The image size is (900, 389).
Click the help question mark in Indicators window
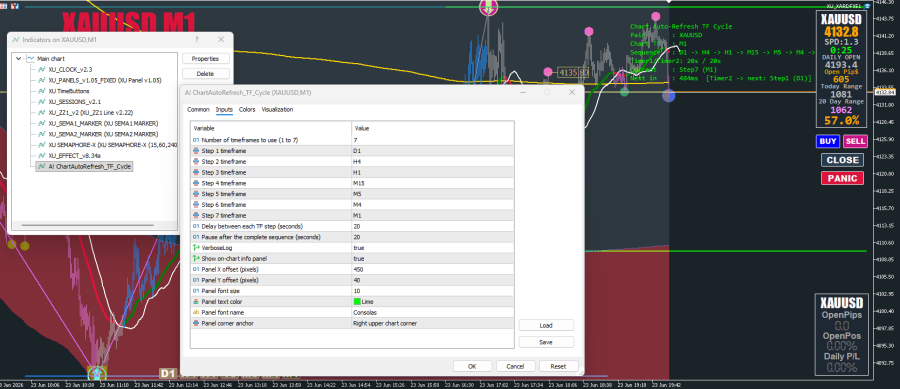pos(196,40)
